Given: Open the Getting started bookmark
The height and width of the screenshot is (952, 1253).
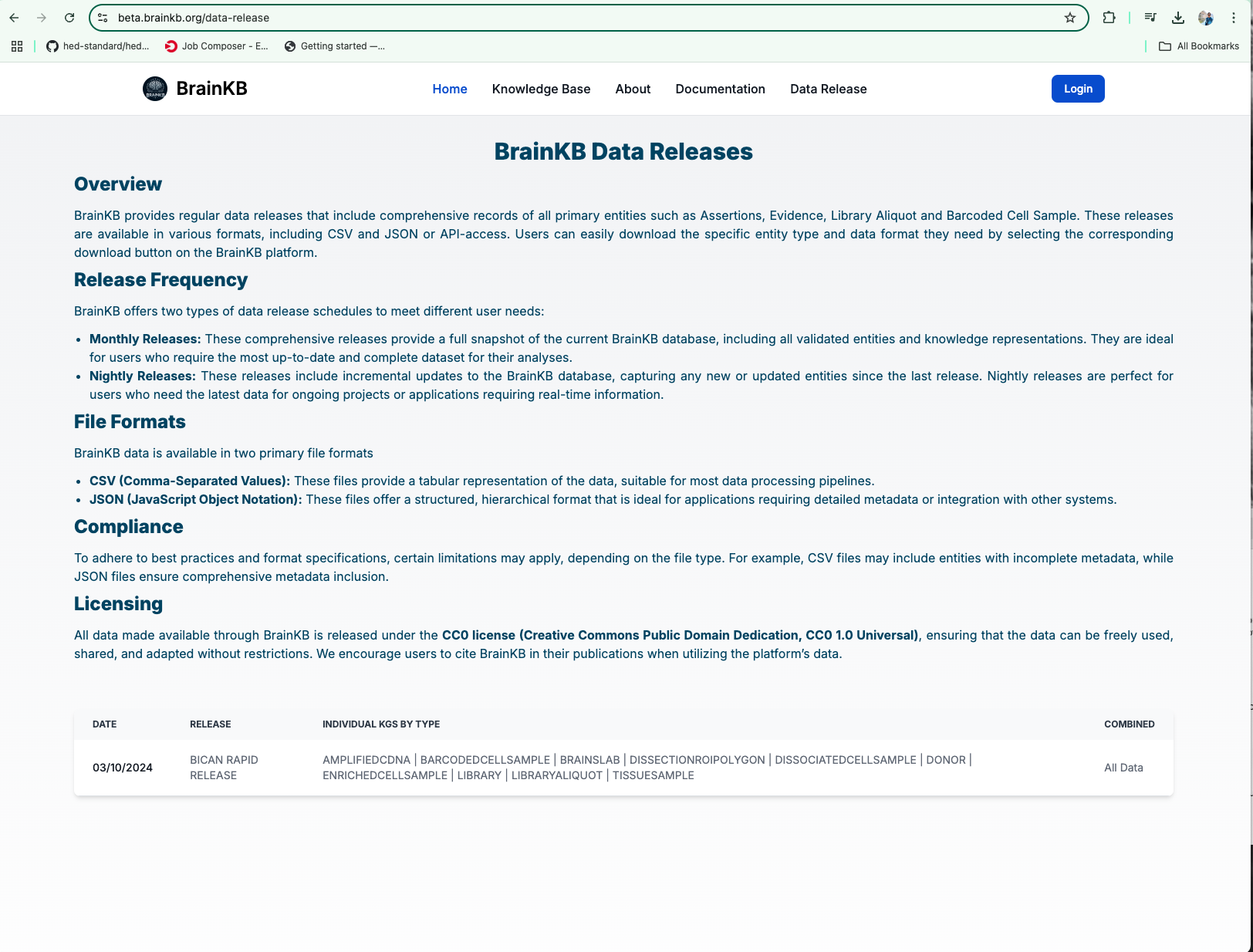Looking at the screenshot, I should 335,46.
